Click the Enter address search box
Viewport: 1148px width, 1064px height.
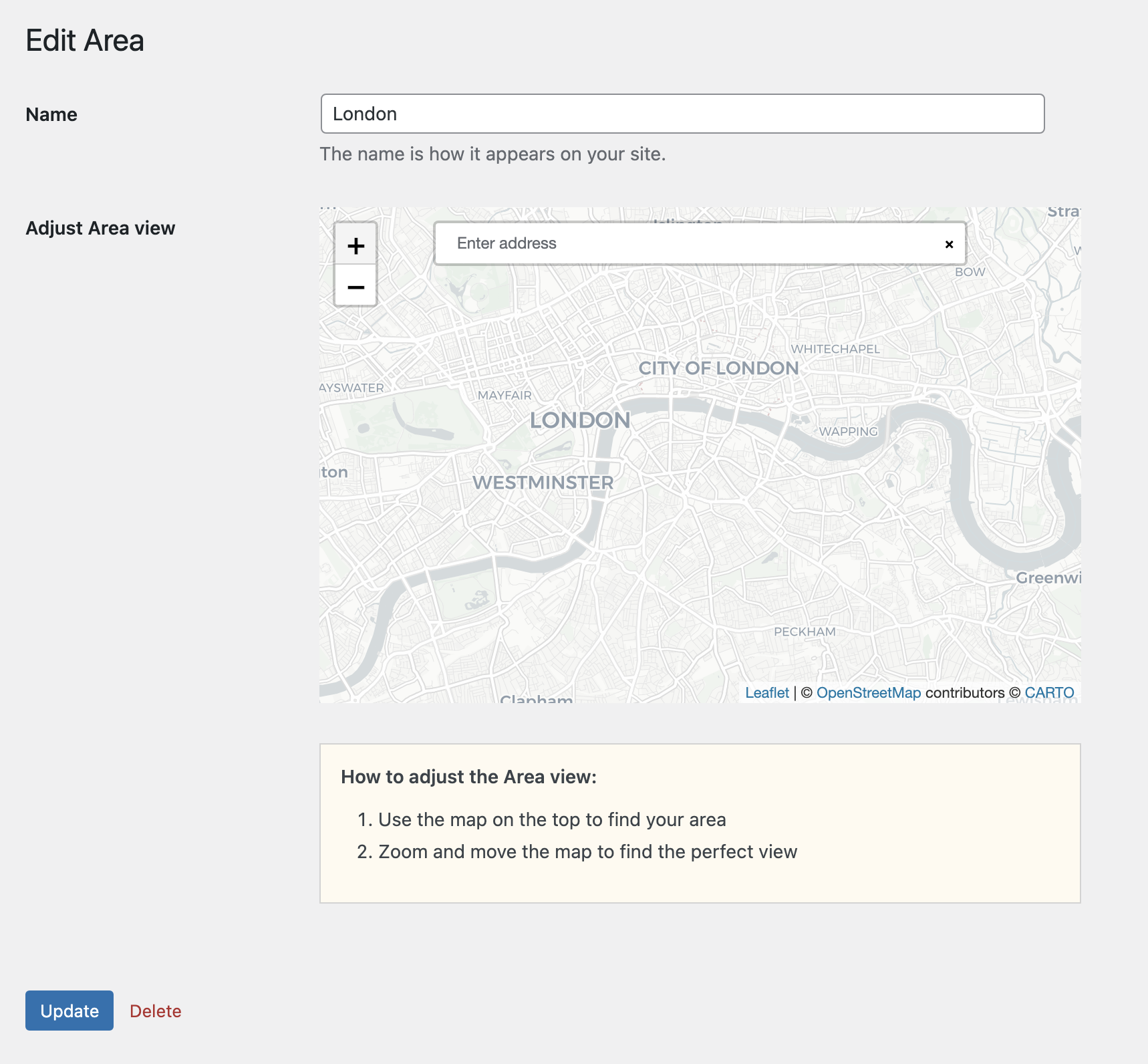click(x=688, y=244)
